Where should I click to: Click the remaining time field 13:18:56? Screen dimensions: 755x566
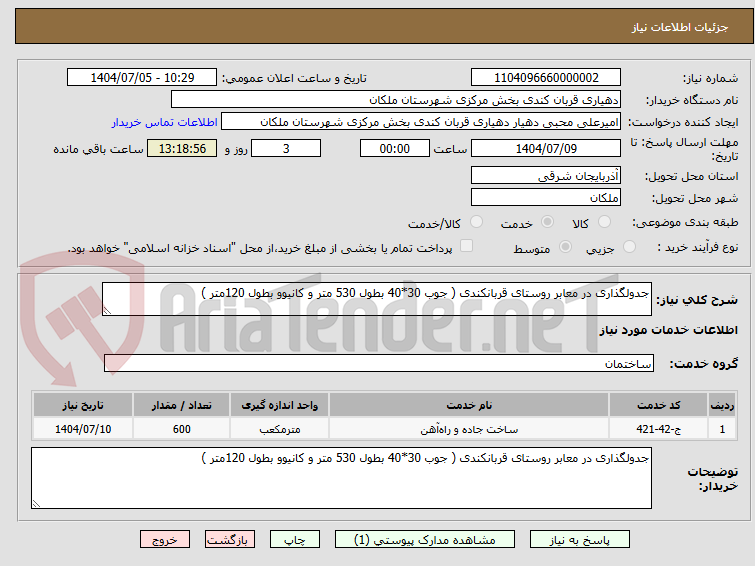[182, 148]
